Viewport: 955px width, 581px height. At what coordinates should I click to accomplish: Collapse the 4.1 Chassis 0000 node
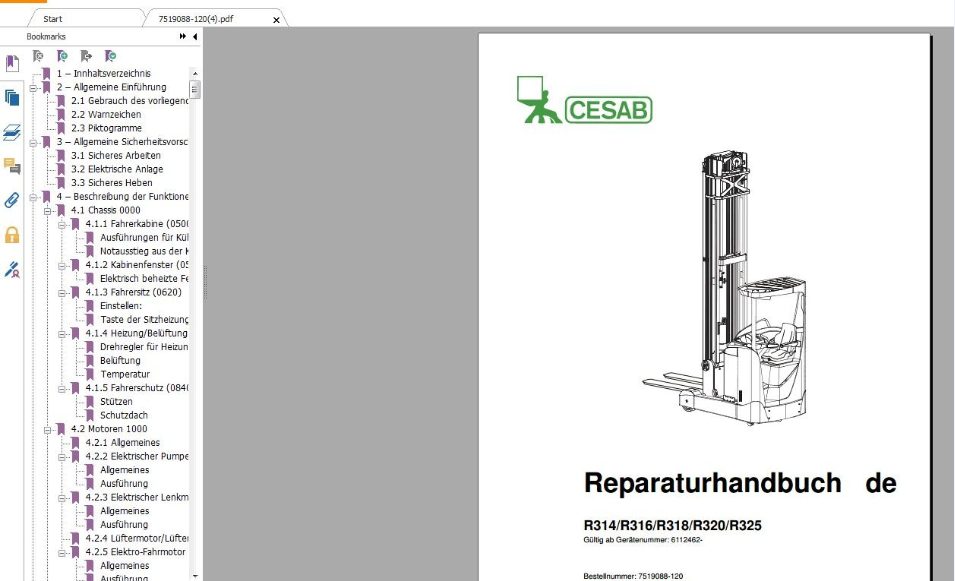[x=48, y=211]
